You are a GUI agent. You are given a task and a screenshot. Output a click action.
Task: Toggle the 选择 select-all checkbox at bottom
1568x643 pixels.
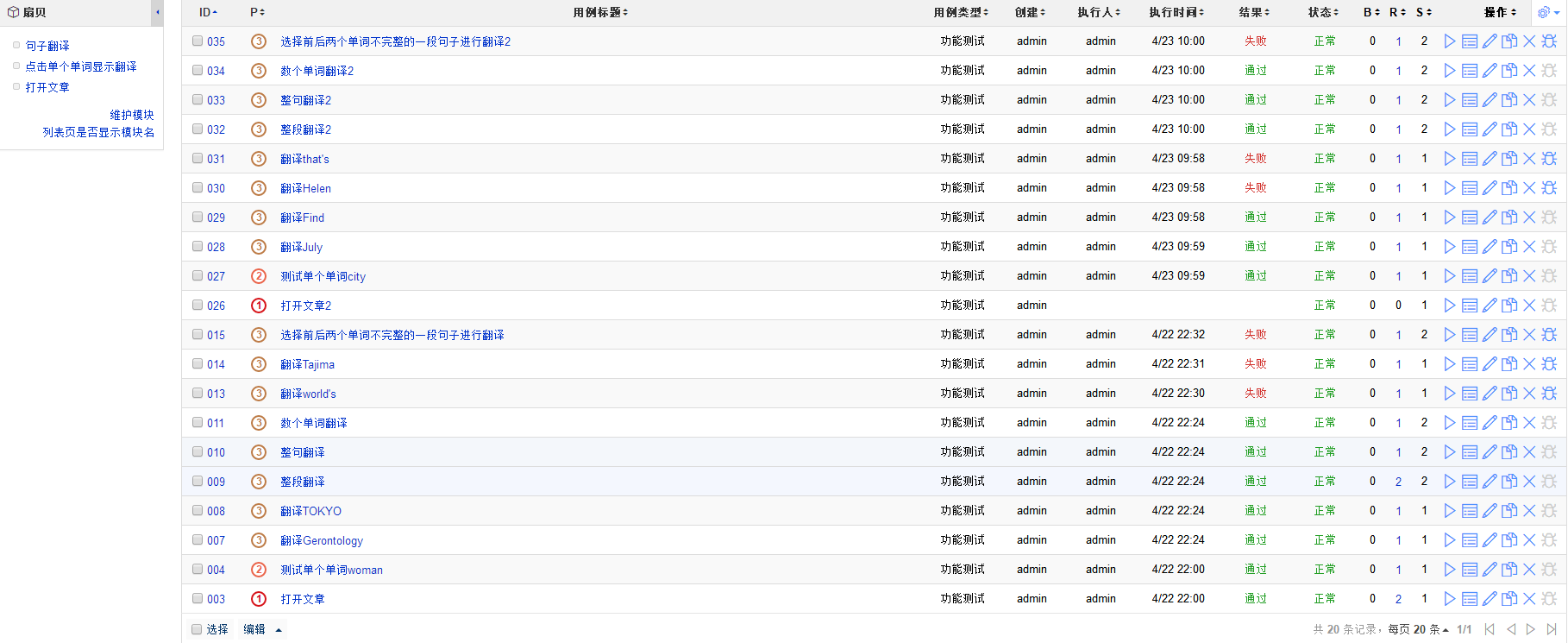click(197, 629)
